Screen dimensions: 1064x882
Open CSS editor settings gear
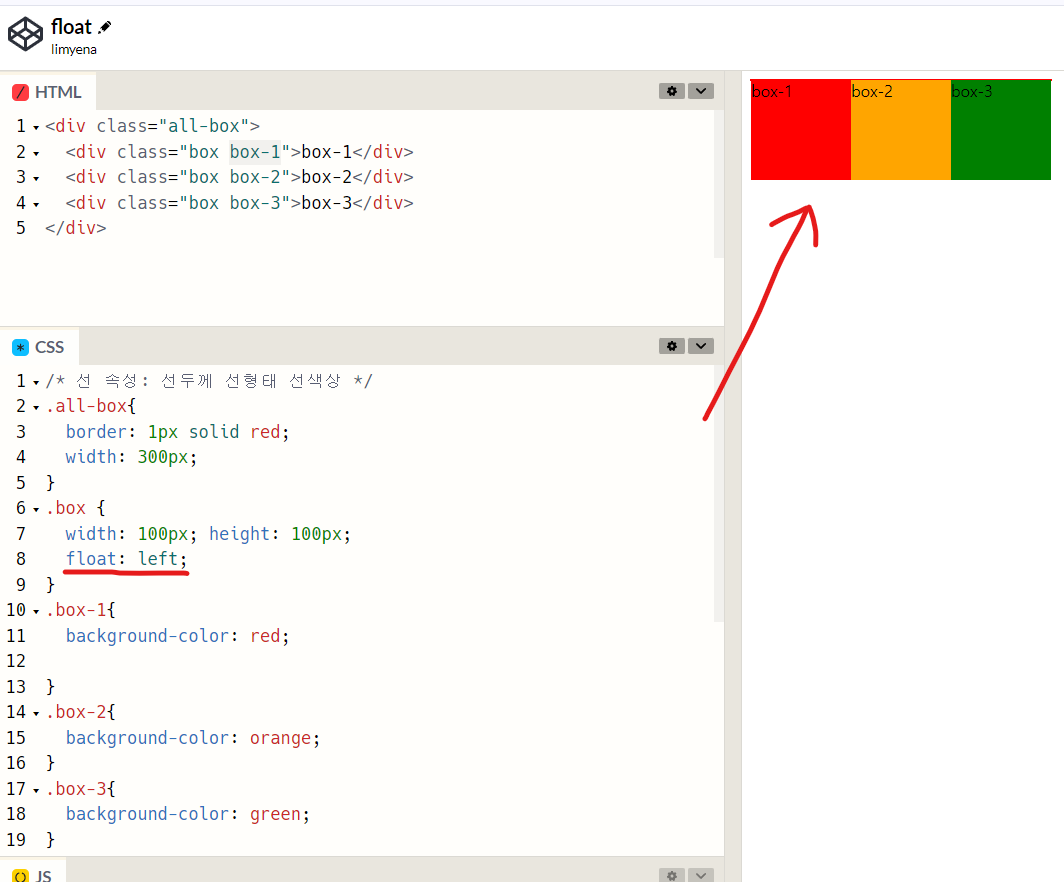pyautogui.click(x=672, y=346)
